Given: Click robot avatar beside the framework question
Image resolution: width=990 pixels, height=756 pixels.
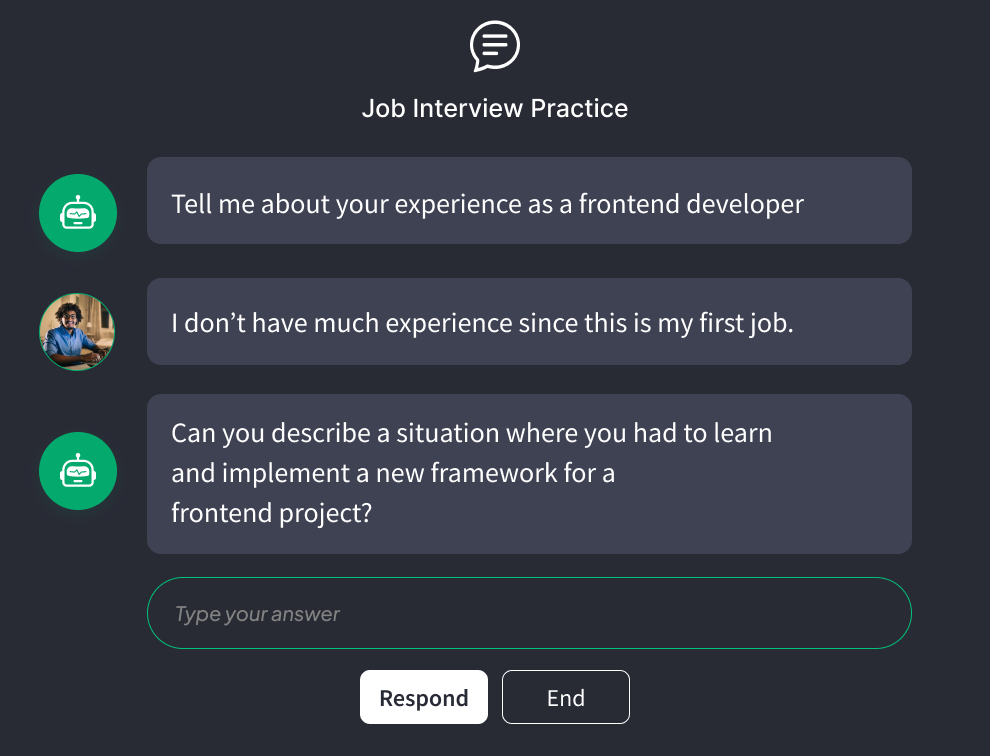Looking at the screenshot, I should pos(78,471).
